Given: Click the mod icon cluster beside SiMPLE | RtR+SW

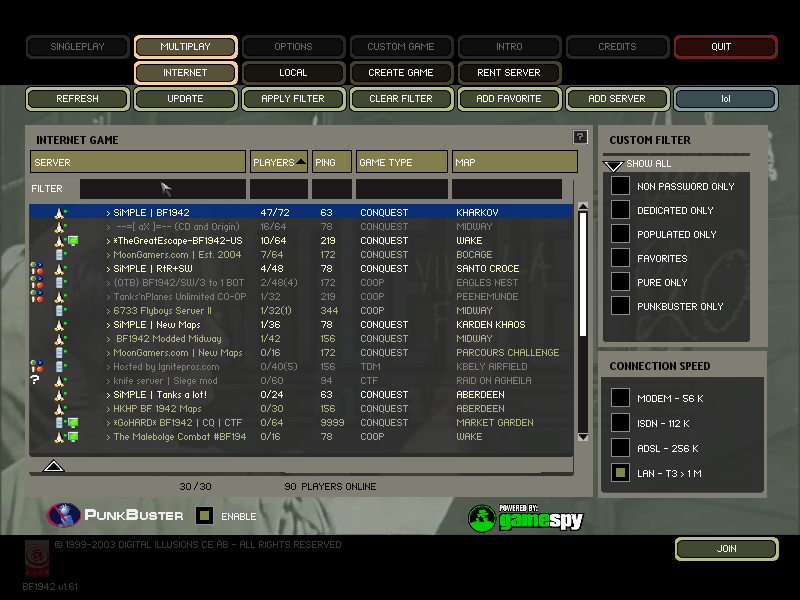Looking at the screenshot, I should click(37, 268).
